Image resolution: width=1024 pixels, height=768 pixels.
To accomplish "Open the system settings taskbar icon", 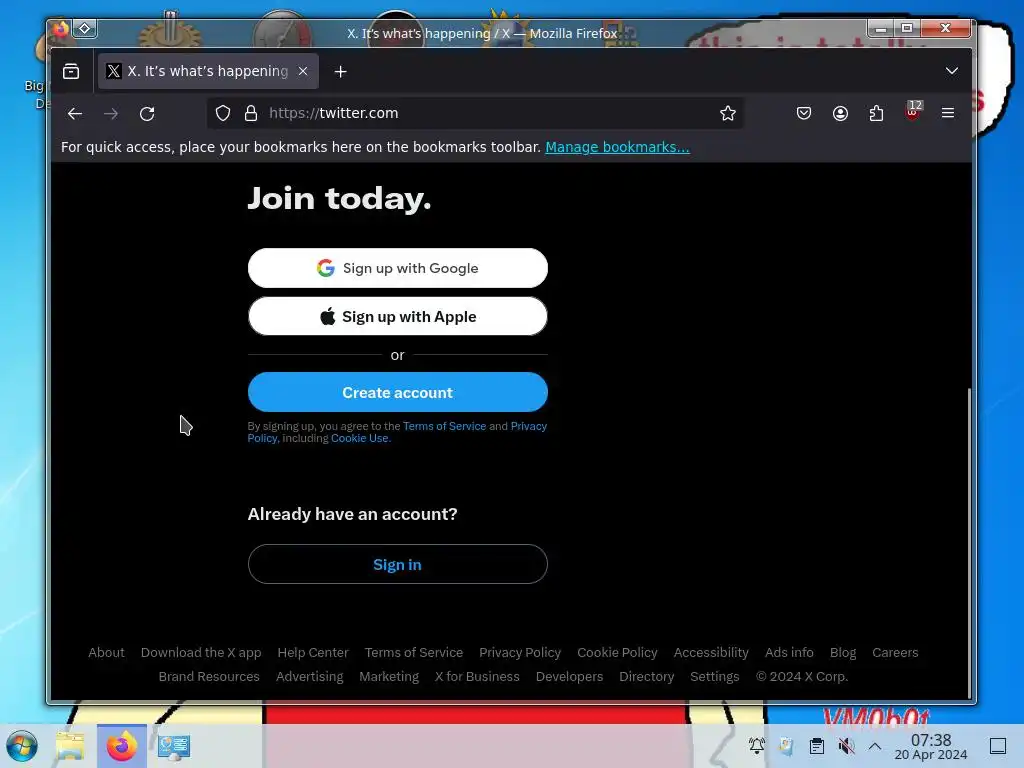I will click(174, 746).
